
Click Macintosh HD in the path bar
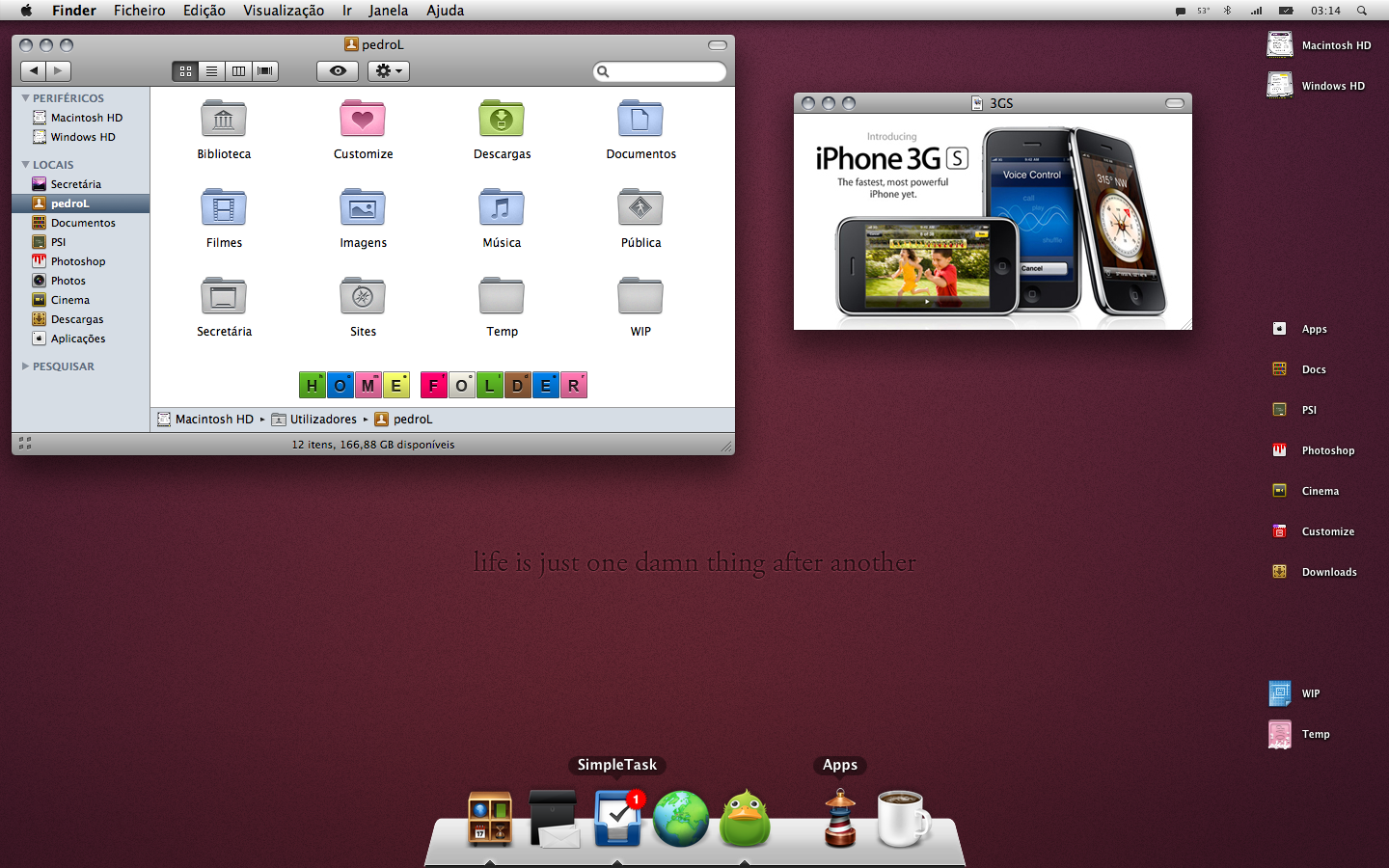pos(204,420)
